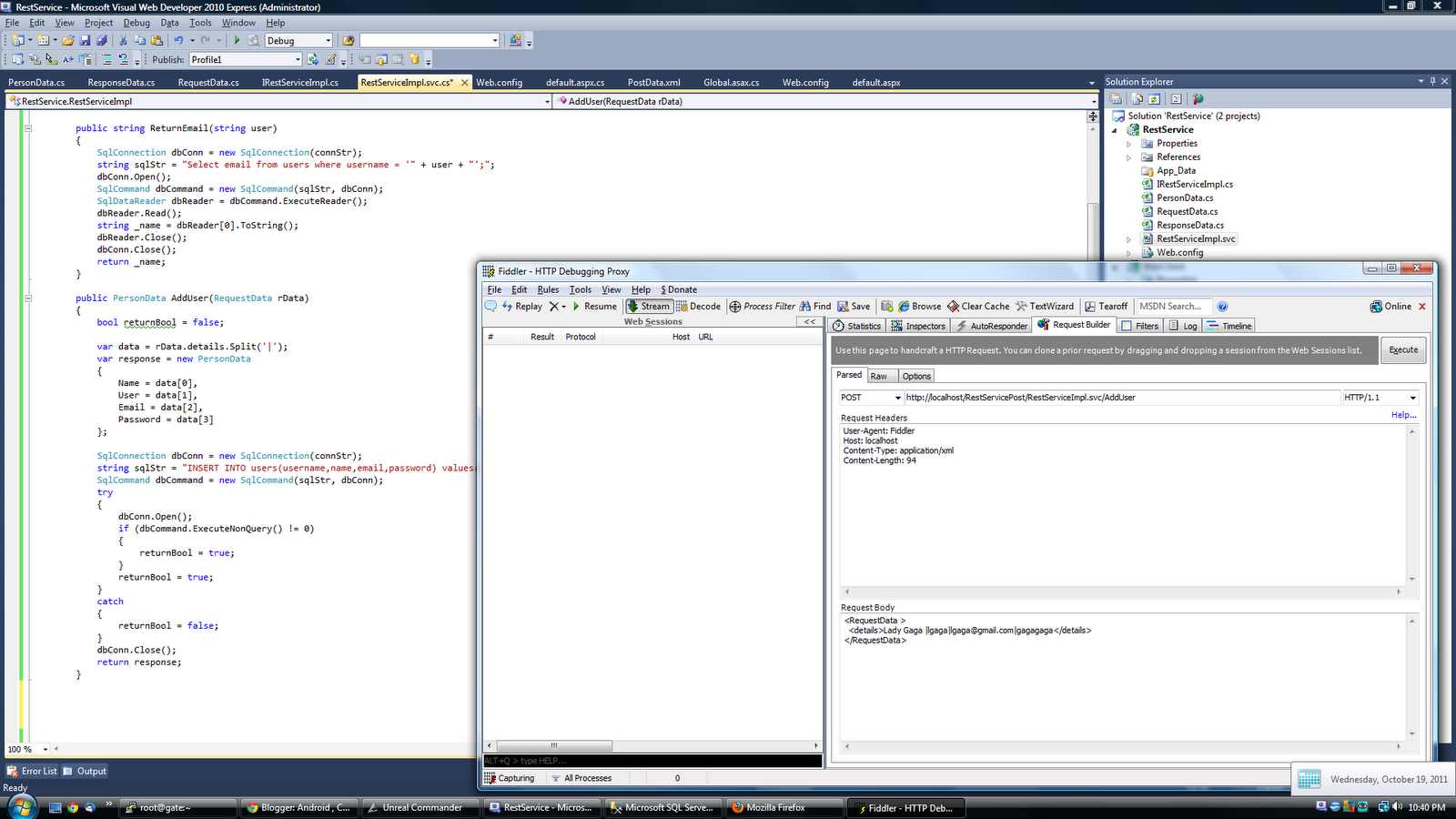Click the ASP.NET Configuration icon in Solution Explorer
1456x819 pixels.
(1198, 98)
